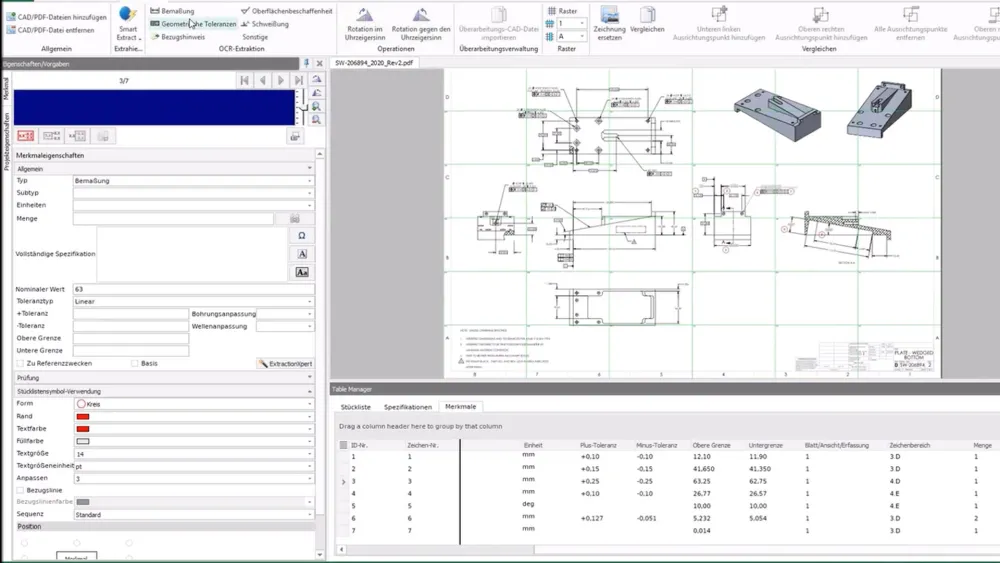Click the +Toleranz input field
Screen dimensions: 1000x563
(131, 314)
